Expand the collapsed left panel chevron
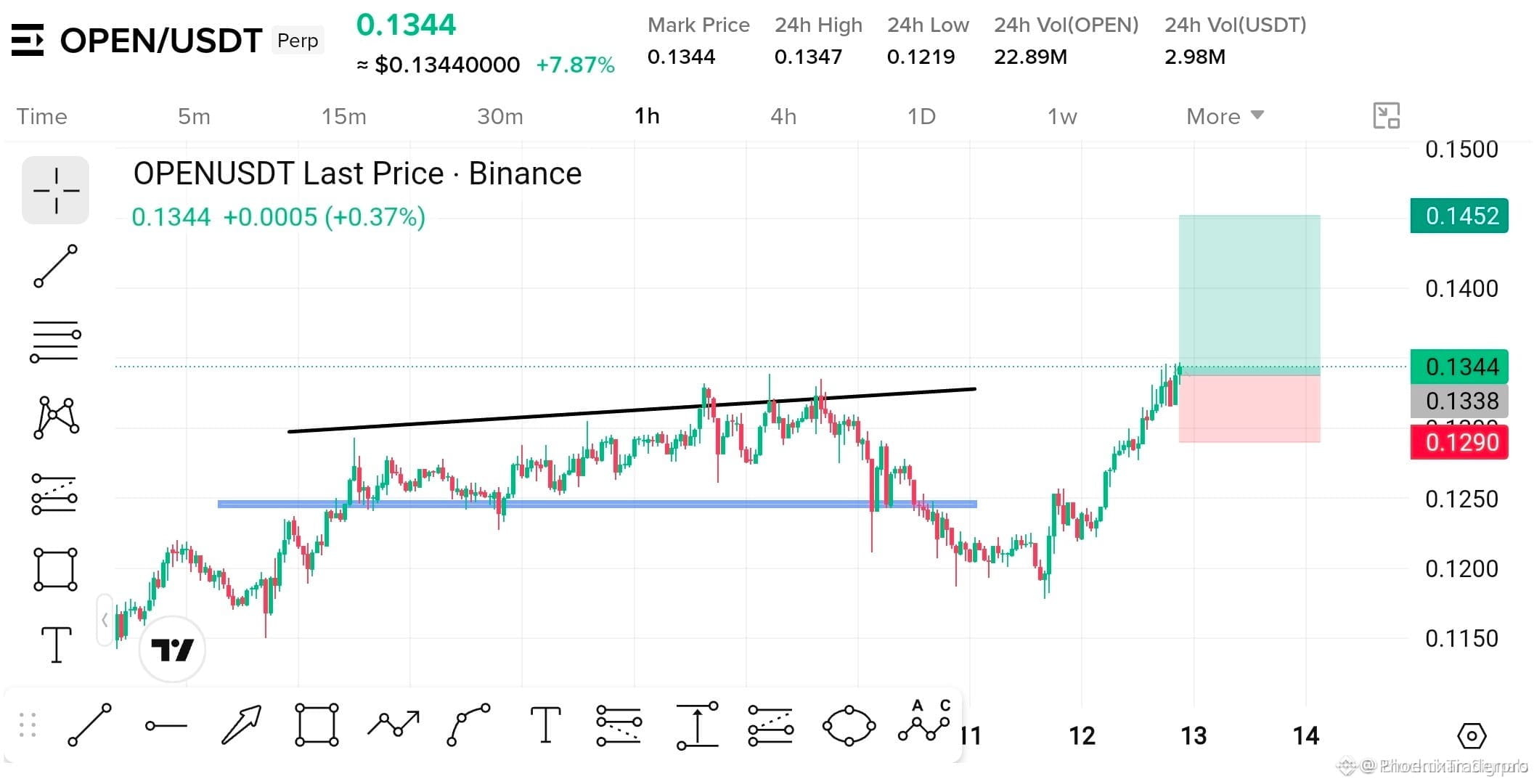Screen dimensions: 1534x784 (105, 620)
